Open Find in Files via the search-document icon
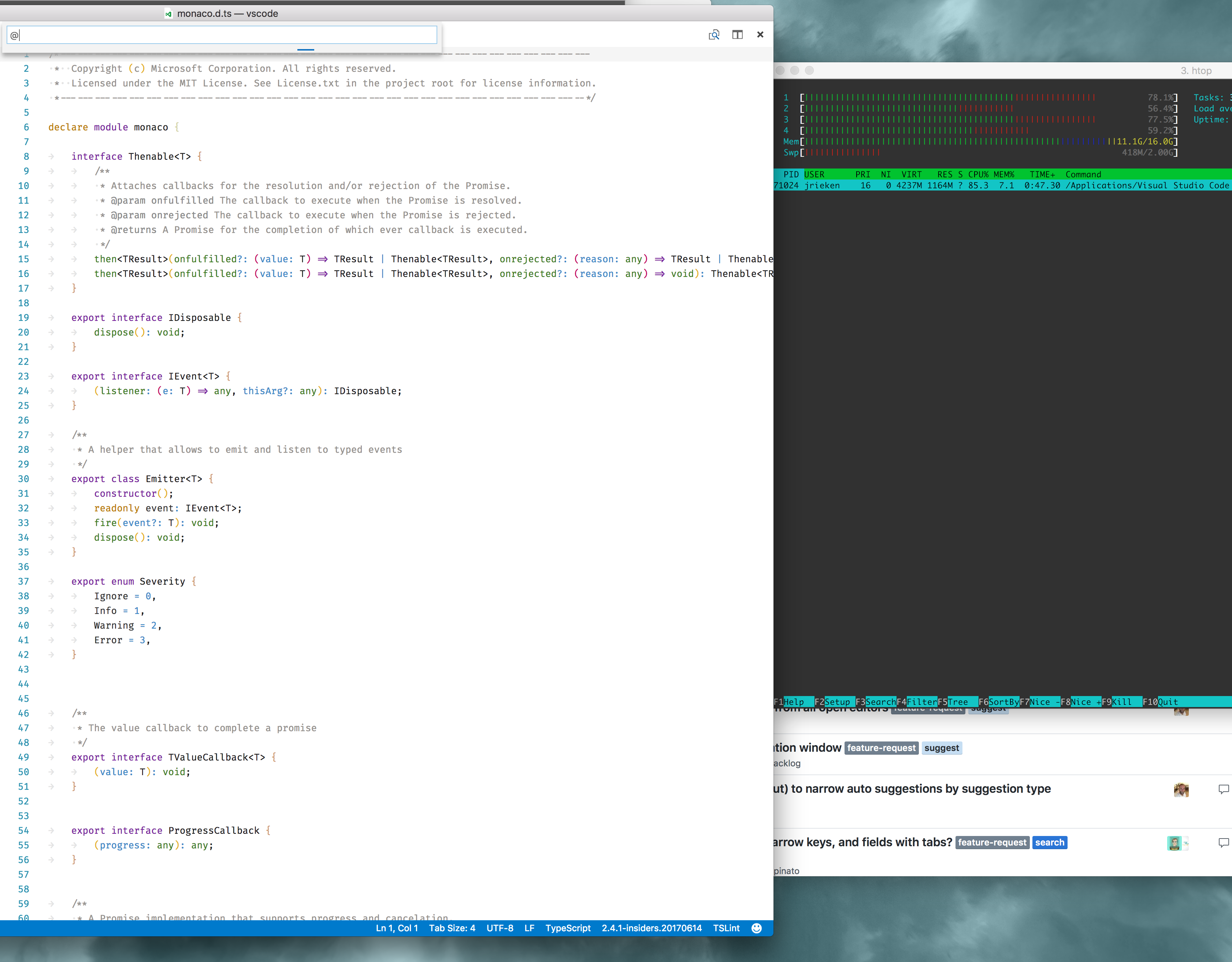This screenshot has width=1232, height=962. pyautogui.click(x=713, y=34)
